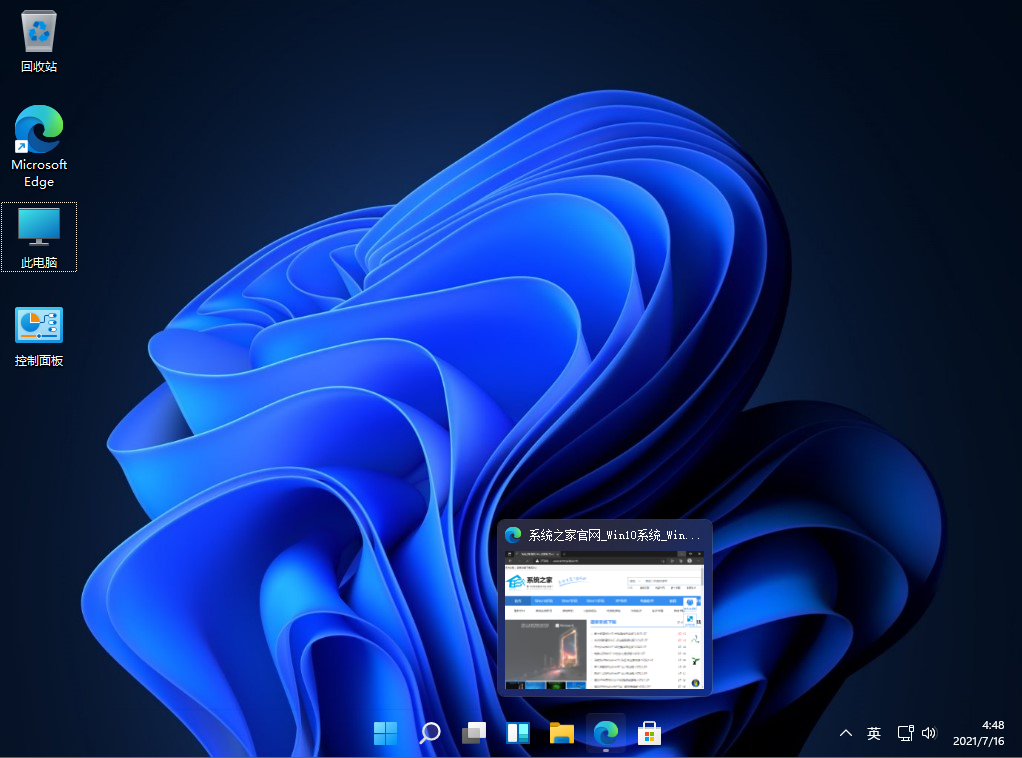
Task: Click the network icon in the system tray
Action: tap(905, 733)
